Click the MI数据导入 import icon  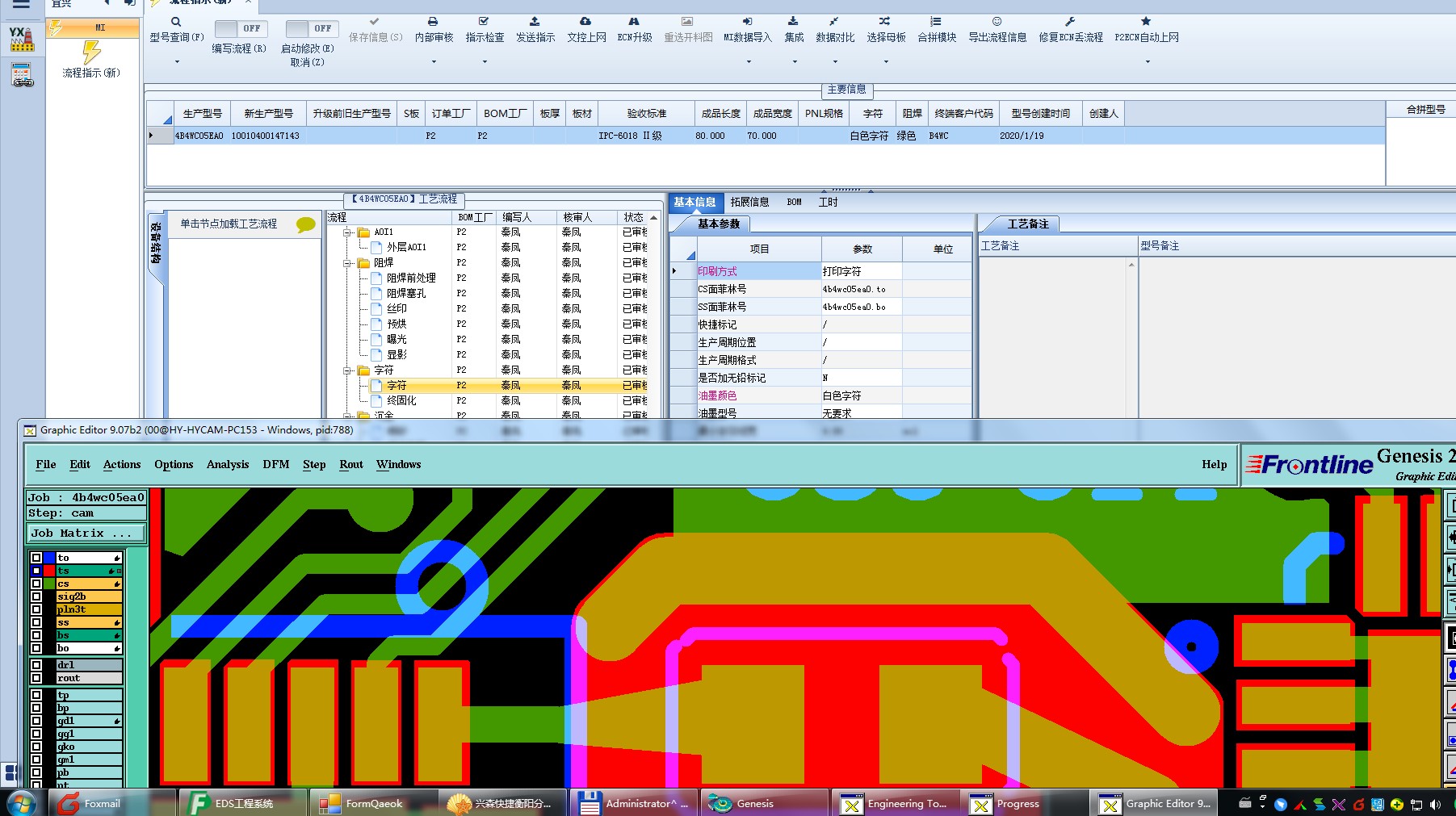click(747, 22)
